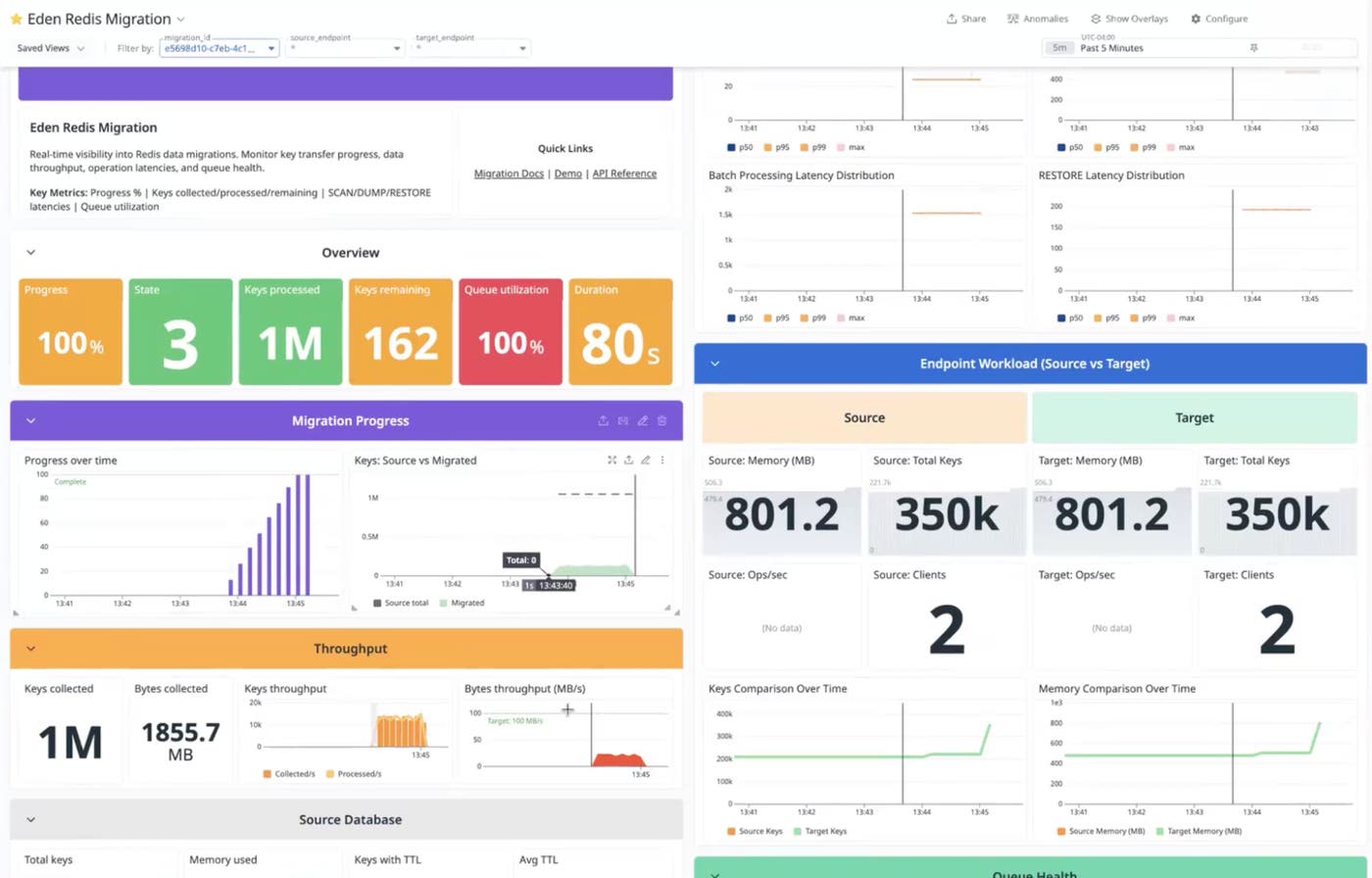
Task: Click the Progress over time chart title
Action: click(x=71, y=460)
